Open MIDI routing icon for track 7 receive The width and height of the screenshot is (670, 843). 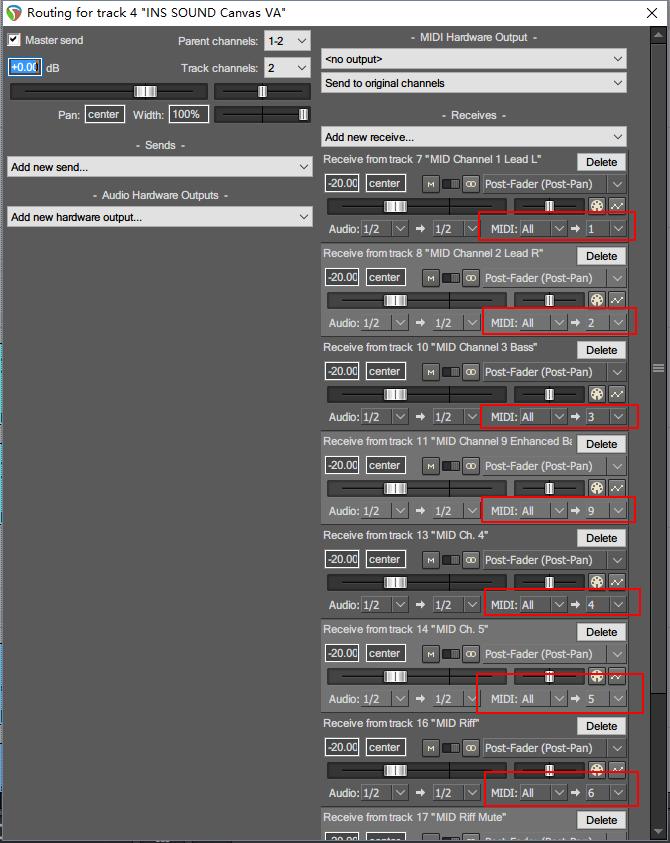click(596, 206)
